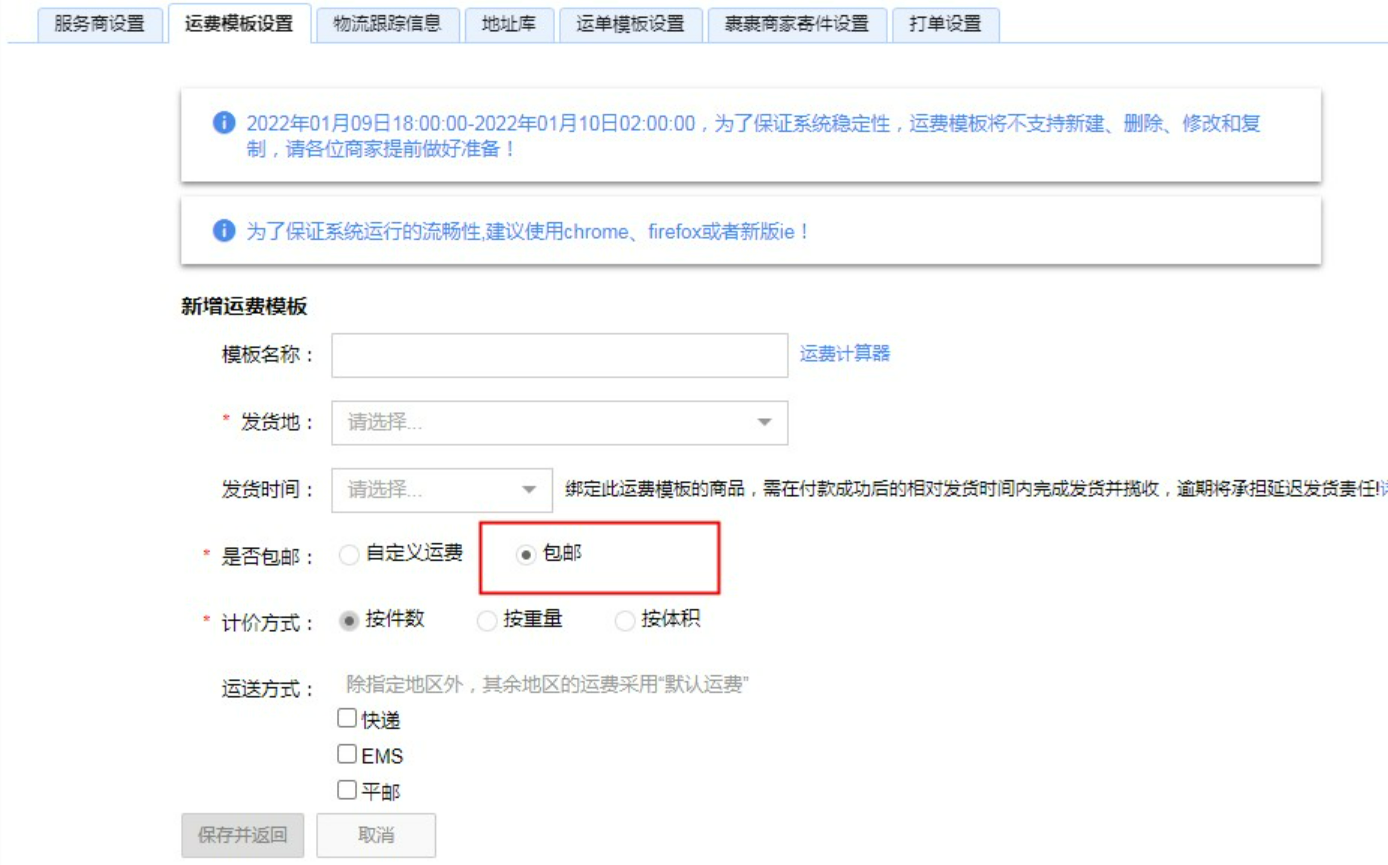Check the 平邮 checkbox

click(x=347, y=790)
